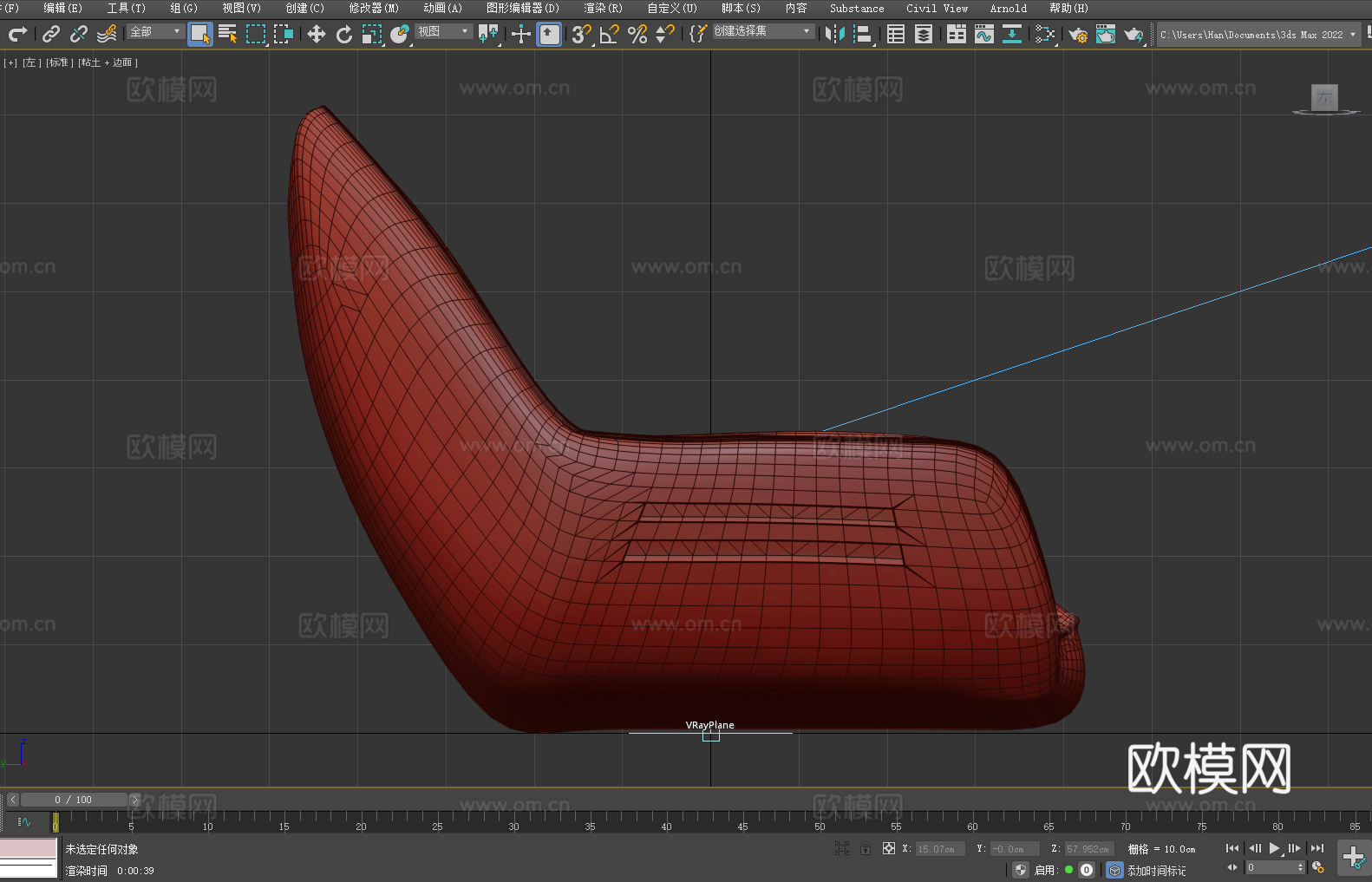Click Go to End playback button
Image resolution: width=1372 pixels, height=882 pixels.
tap(1317, 848)
